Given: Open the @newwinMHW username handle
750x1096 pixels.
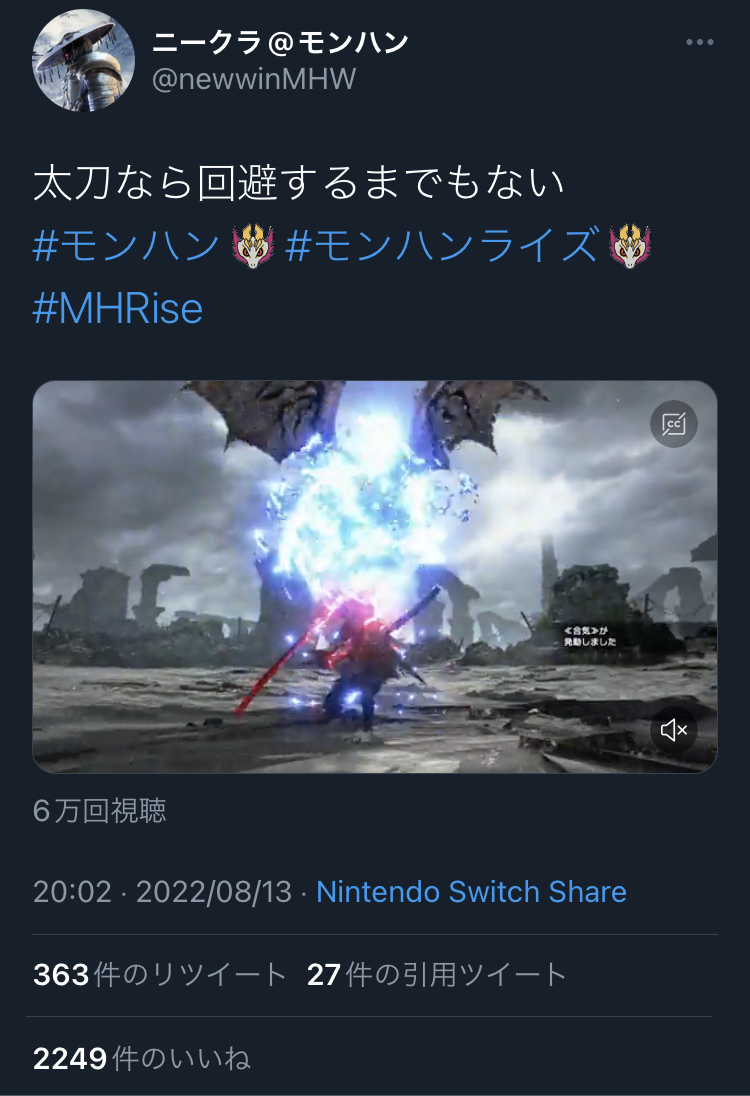Looking at the screenshot, I should tap(254, 79).
